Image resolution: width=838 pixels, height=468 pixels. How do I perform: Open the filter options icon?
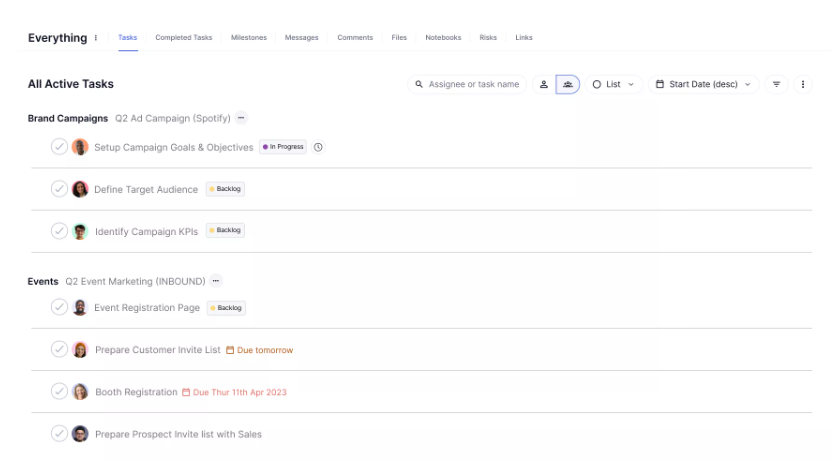776,85
